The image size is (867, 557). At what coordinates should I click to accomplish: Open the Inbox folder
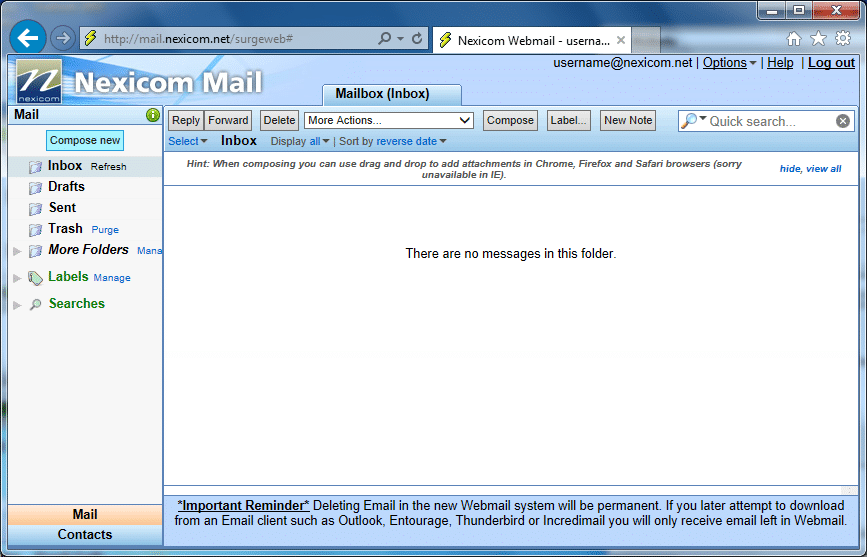65,165
